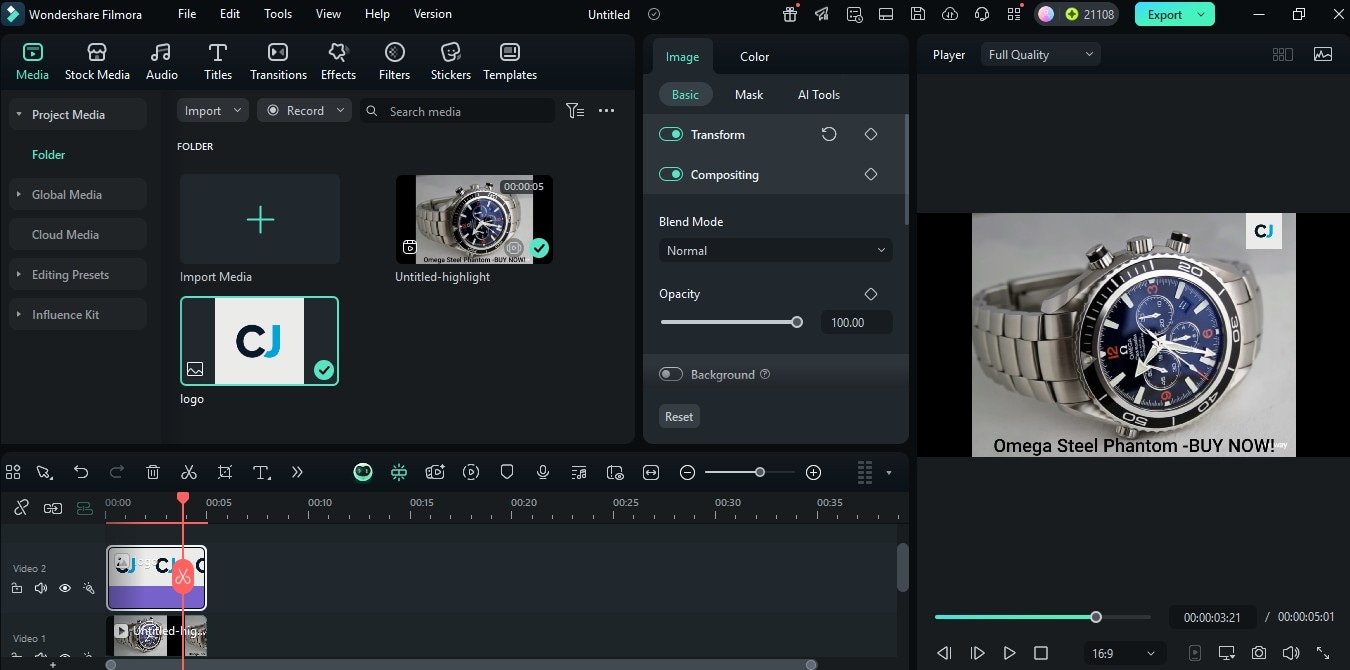
Task: Enable the Background switch
Action: coord(671,374)
